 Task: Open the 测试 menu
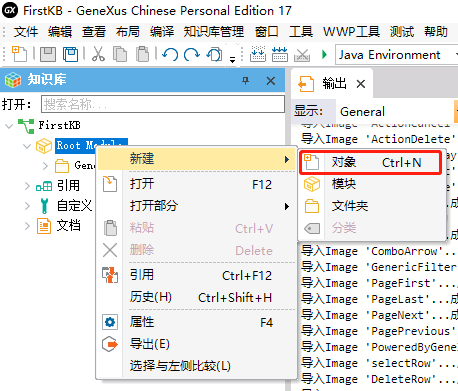pos(402,32)
